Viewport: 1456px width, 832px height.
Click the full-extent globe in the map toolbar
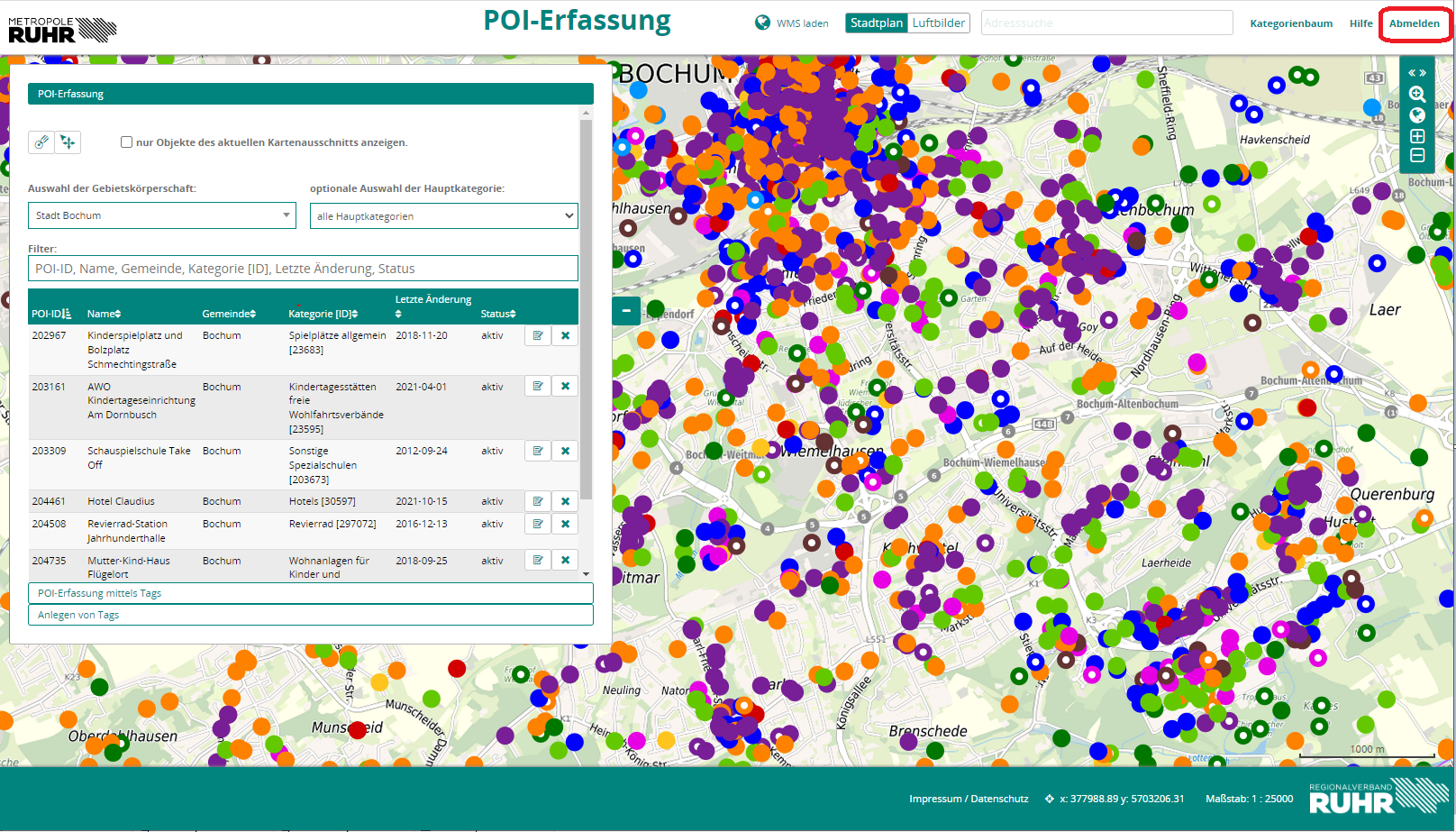click(x=1417, y=114)
